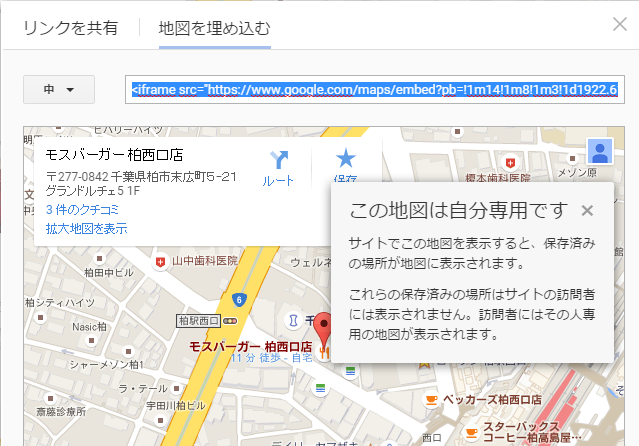Viewport: 639px width, 446px height.
Task: Click the 斎藤診療所 map label
Action: coord(61,412)
